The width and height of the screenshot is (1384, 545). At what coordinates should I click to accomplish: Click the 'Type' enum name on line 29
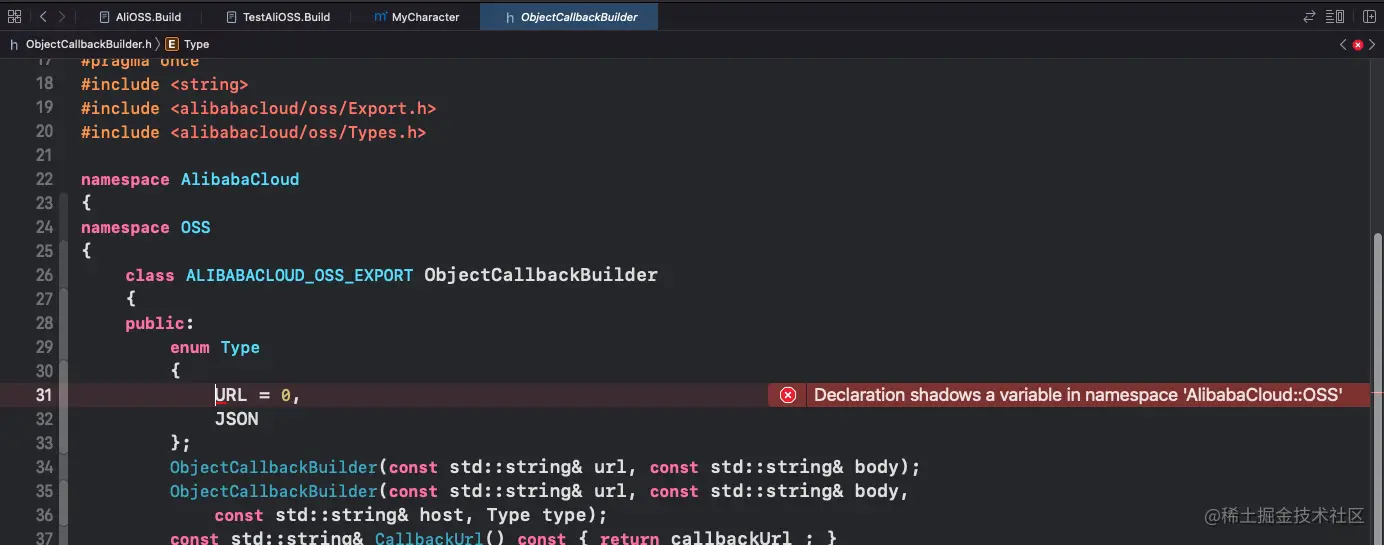(240, 347)
